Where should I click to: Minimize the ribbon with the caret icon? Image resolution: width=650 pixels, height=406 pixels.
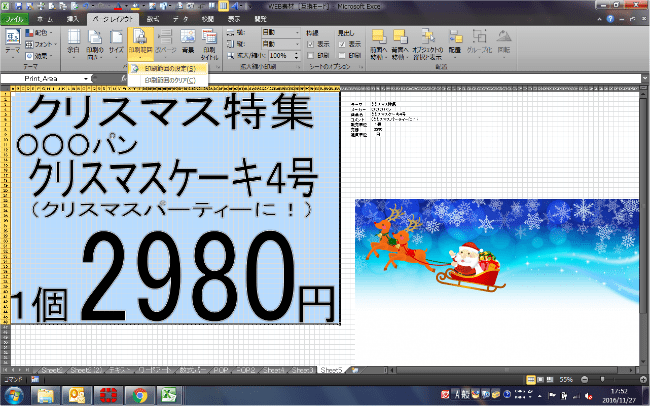(599, 19)
